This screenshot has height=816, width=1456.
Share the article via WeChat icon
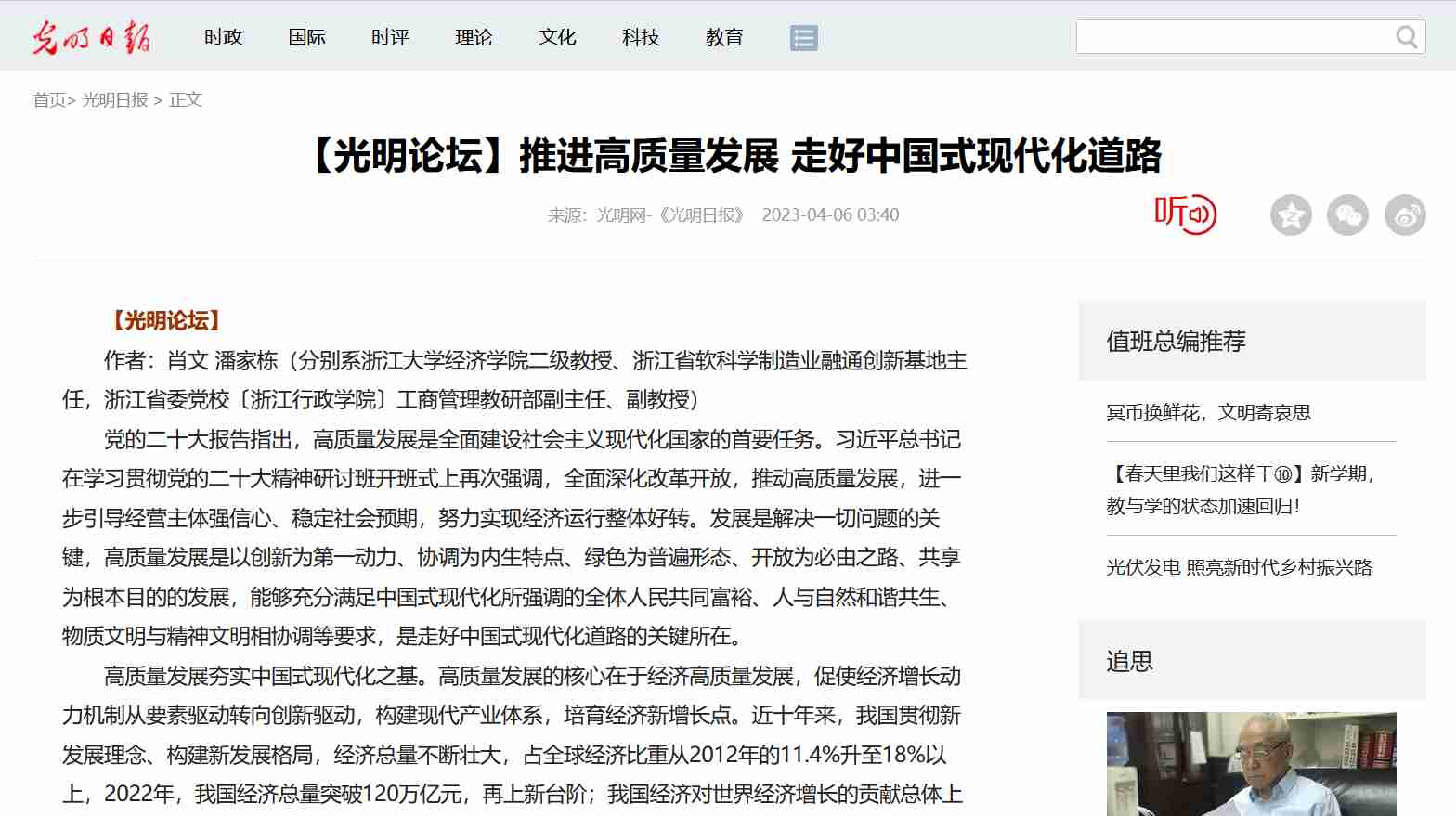coord(1347,215)
